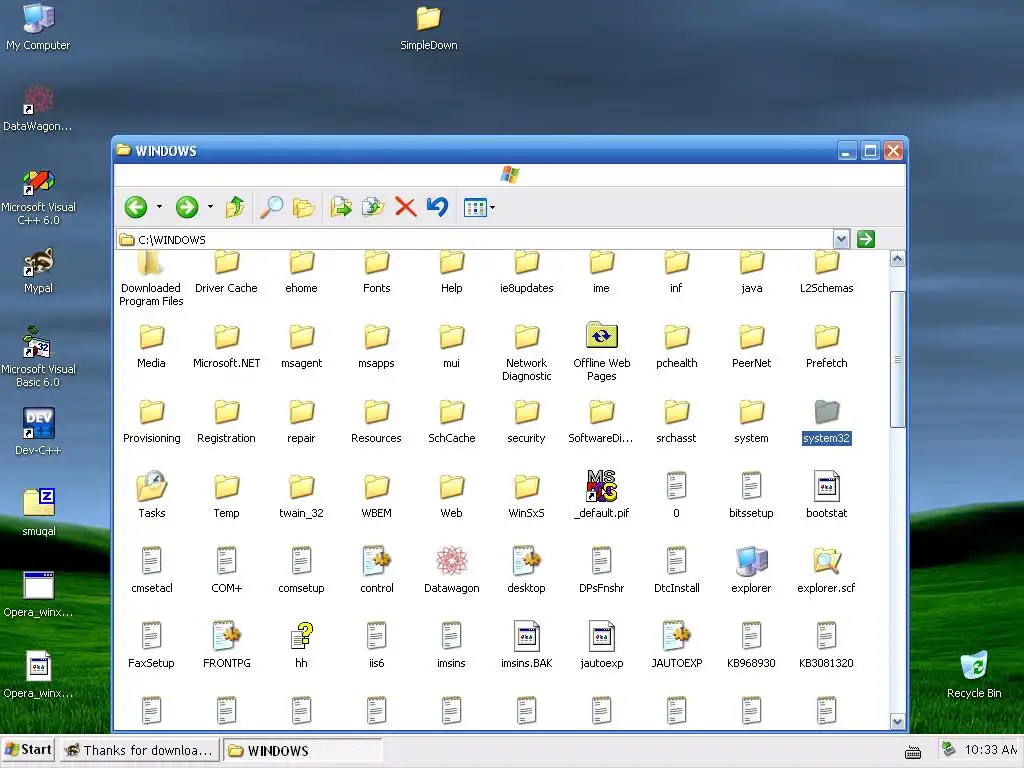The image size is (1024, 768).
Task: Click the clock showing 10:33 AM
Action: tap(991, 750)
